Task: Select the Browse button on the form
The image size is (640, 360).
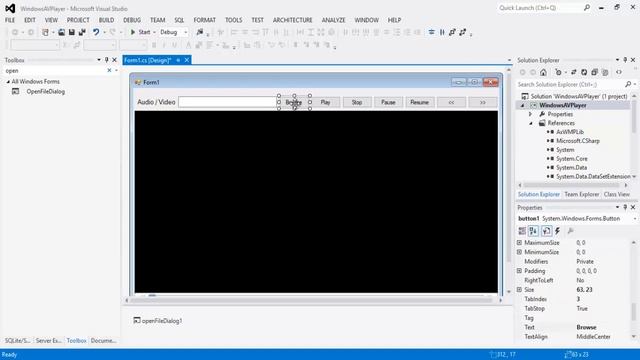Action: click(x=294, y=102)
